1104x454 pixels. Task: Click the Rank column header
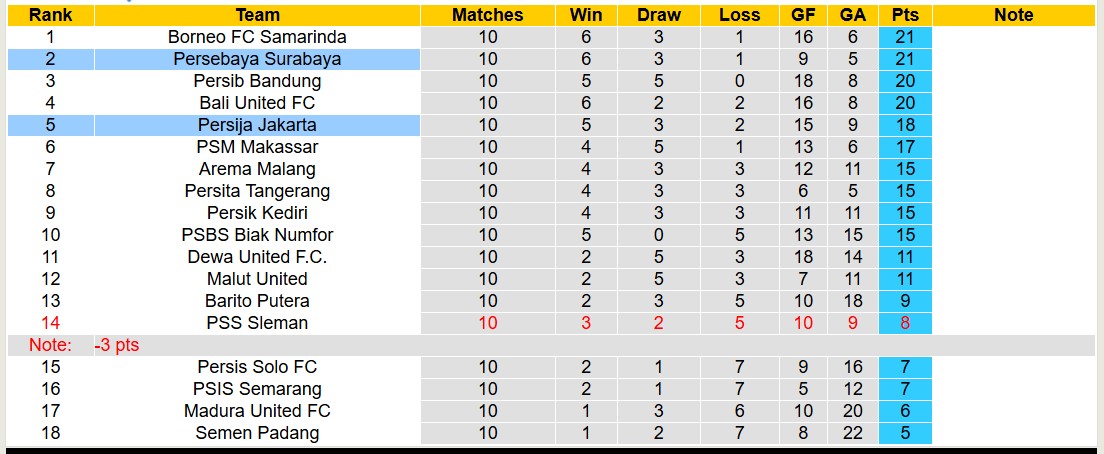(x=49, y=15)
